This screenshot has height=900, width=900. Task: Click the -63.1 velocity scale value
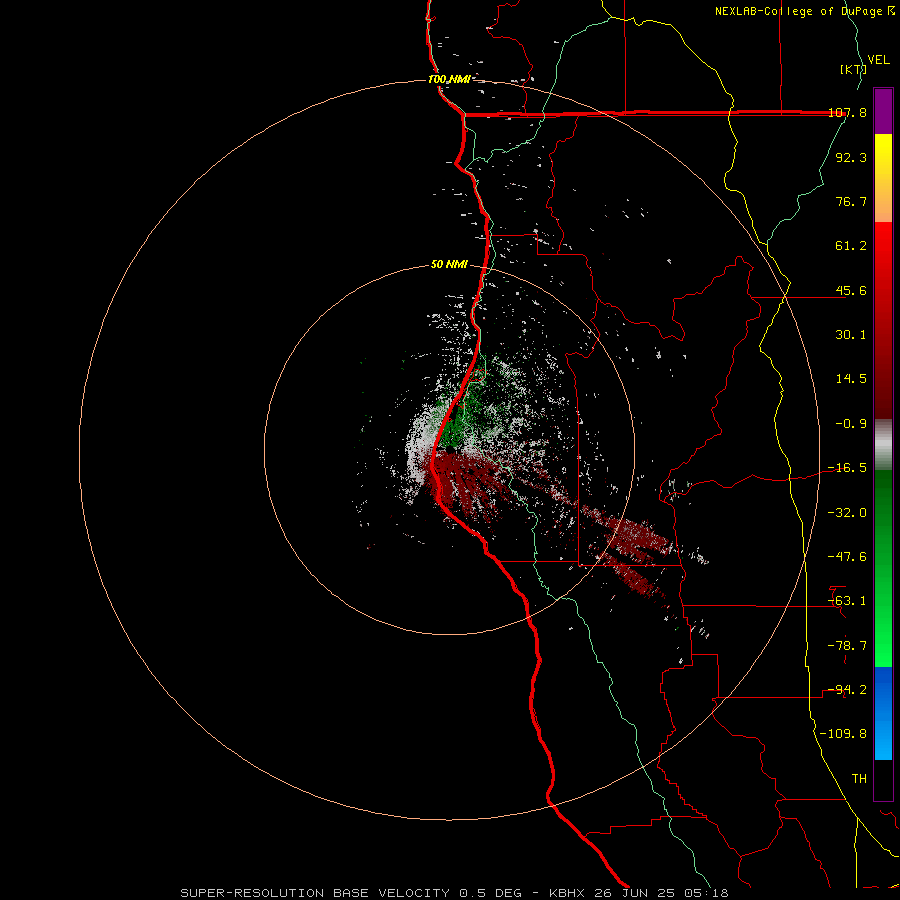click(x=847, y=601)
